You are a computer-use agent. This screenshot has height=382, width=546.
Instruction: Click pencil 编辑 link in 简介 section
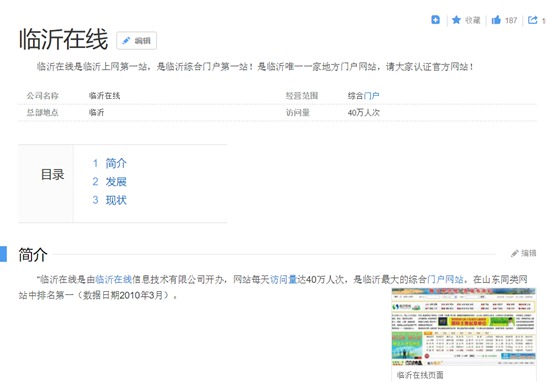(523, 253)
